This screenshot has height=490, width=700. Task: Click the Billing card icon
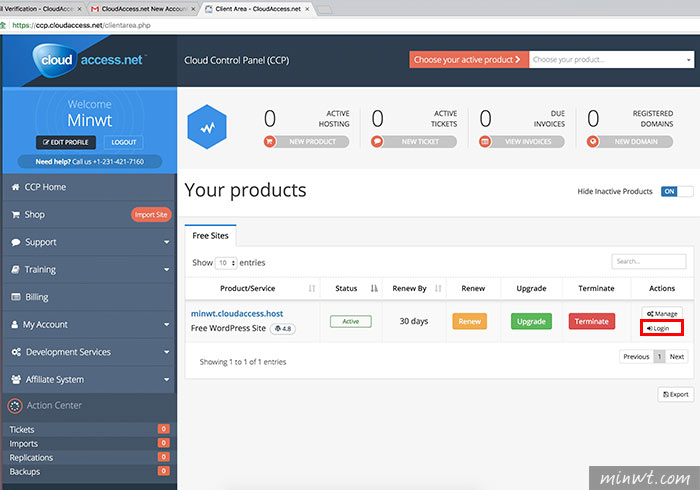(16, 297)
